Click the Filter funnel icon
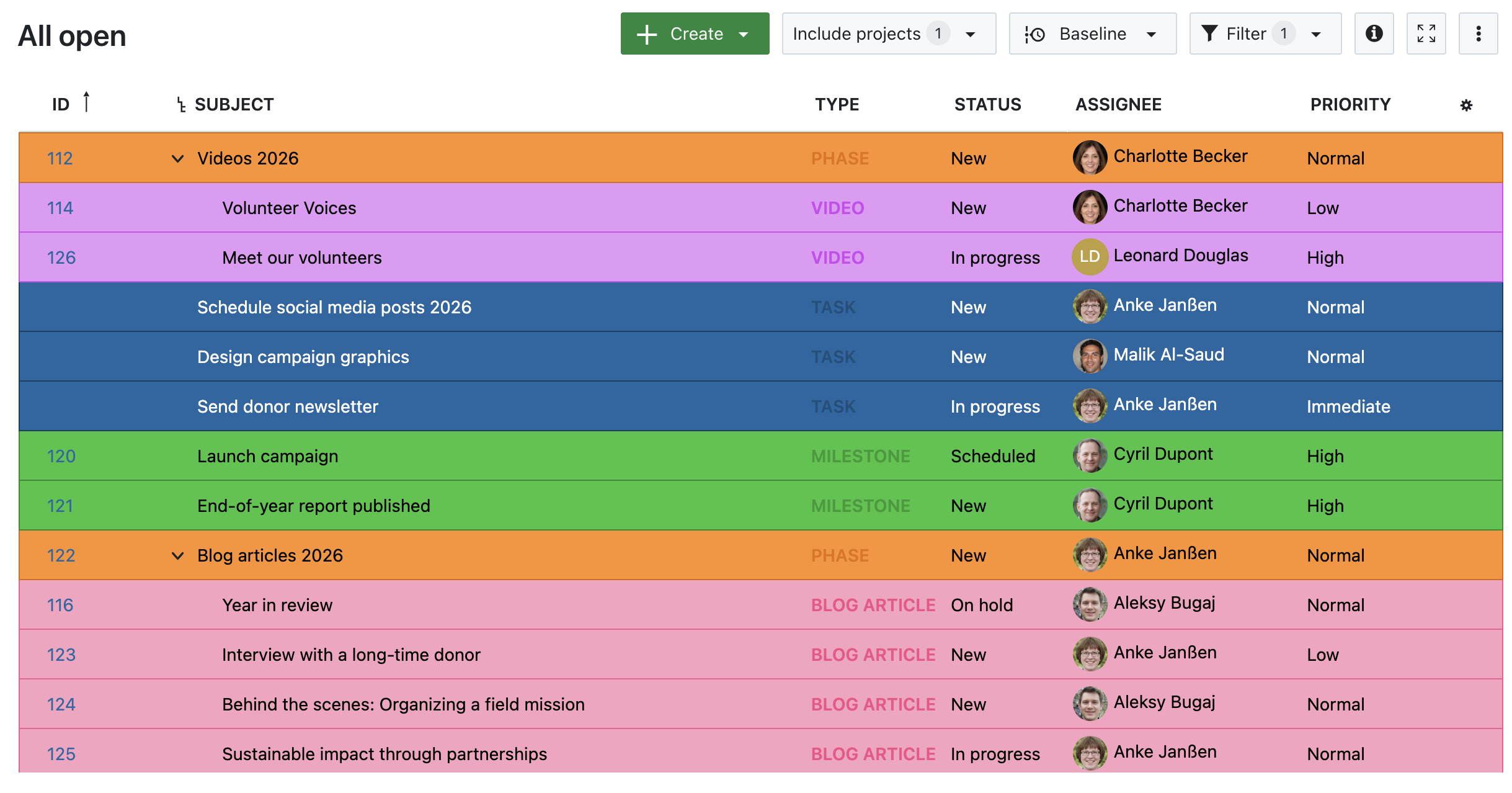The image size is (1512, 793). (1211, 34)
